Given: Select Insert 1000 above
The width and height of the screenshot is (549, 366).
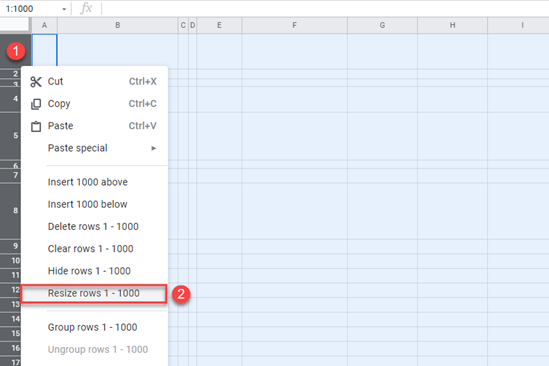Looking at the screenshot, I should tap(94, 182).
